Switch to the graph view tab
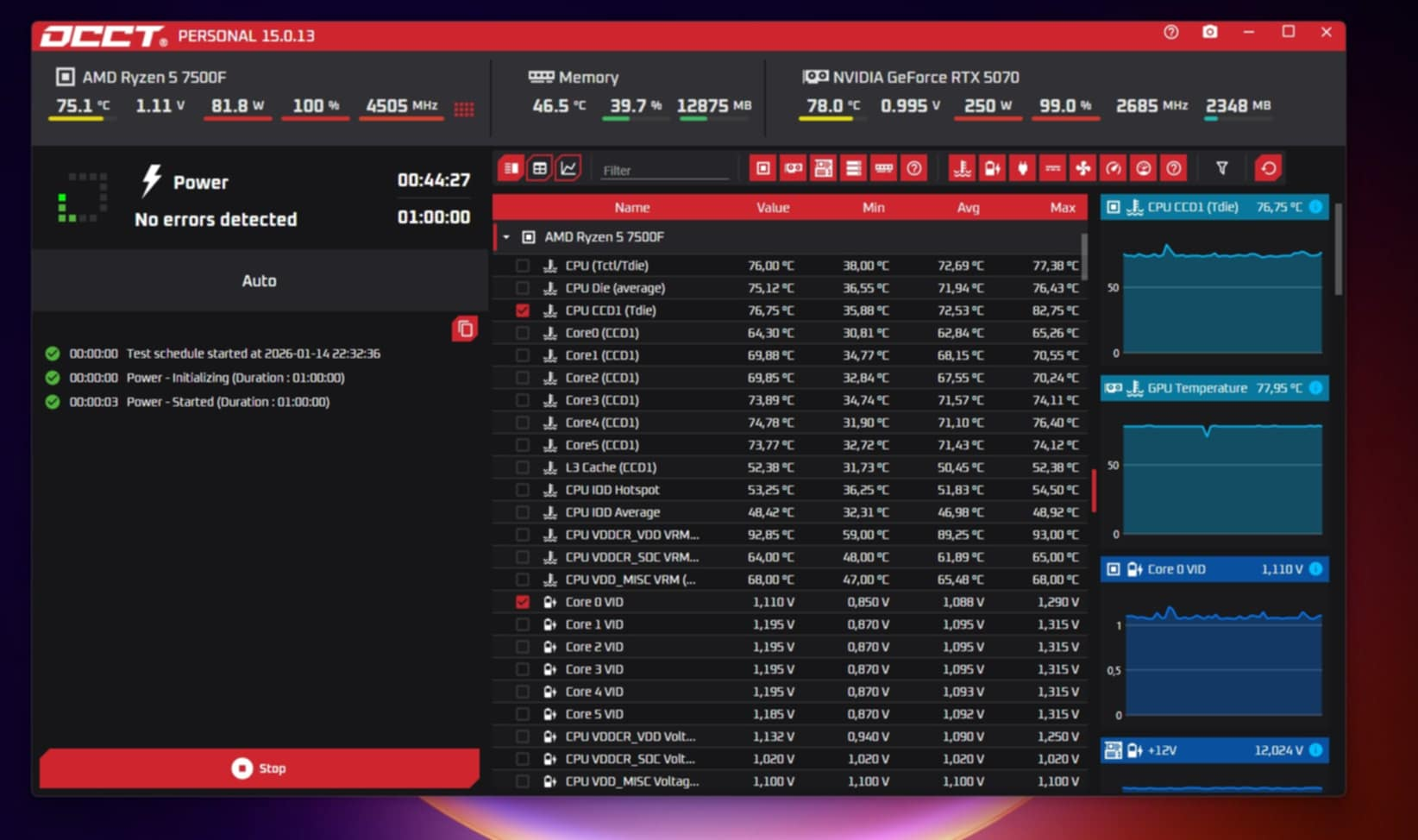This screenshot has width=1418, height=840. click(x=568, y=168)
